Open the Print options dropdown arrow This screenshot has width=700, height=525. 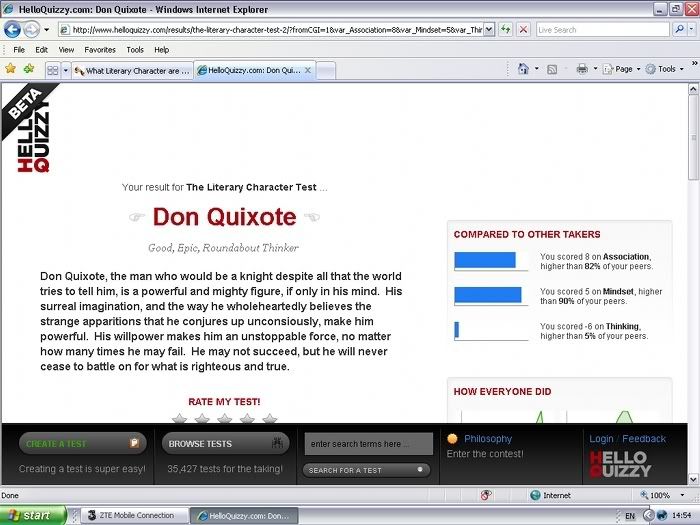[595, 69]
